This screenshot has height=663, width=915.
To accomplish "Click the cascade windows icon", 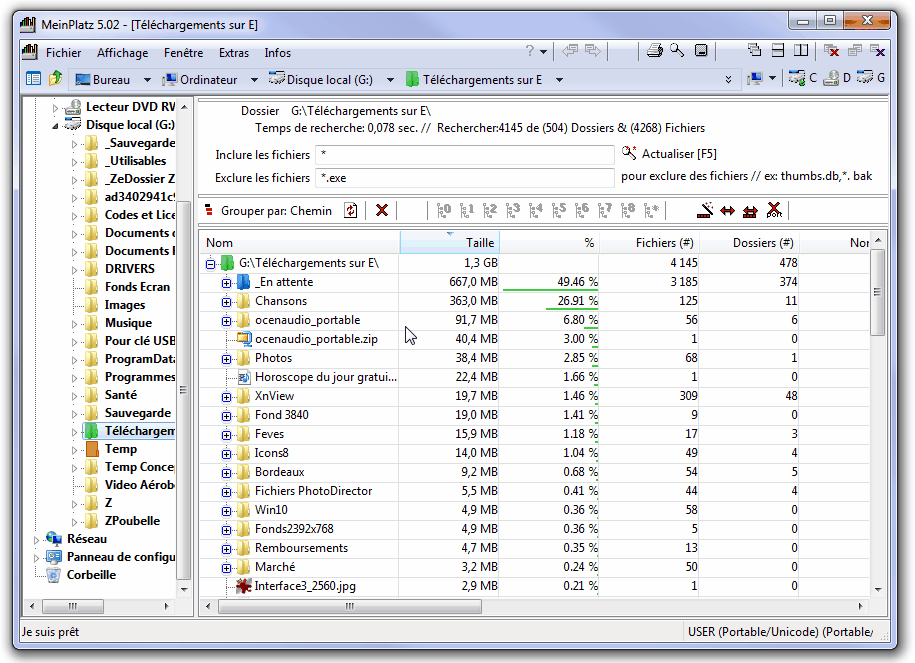I will [755, 51].
